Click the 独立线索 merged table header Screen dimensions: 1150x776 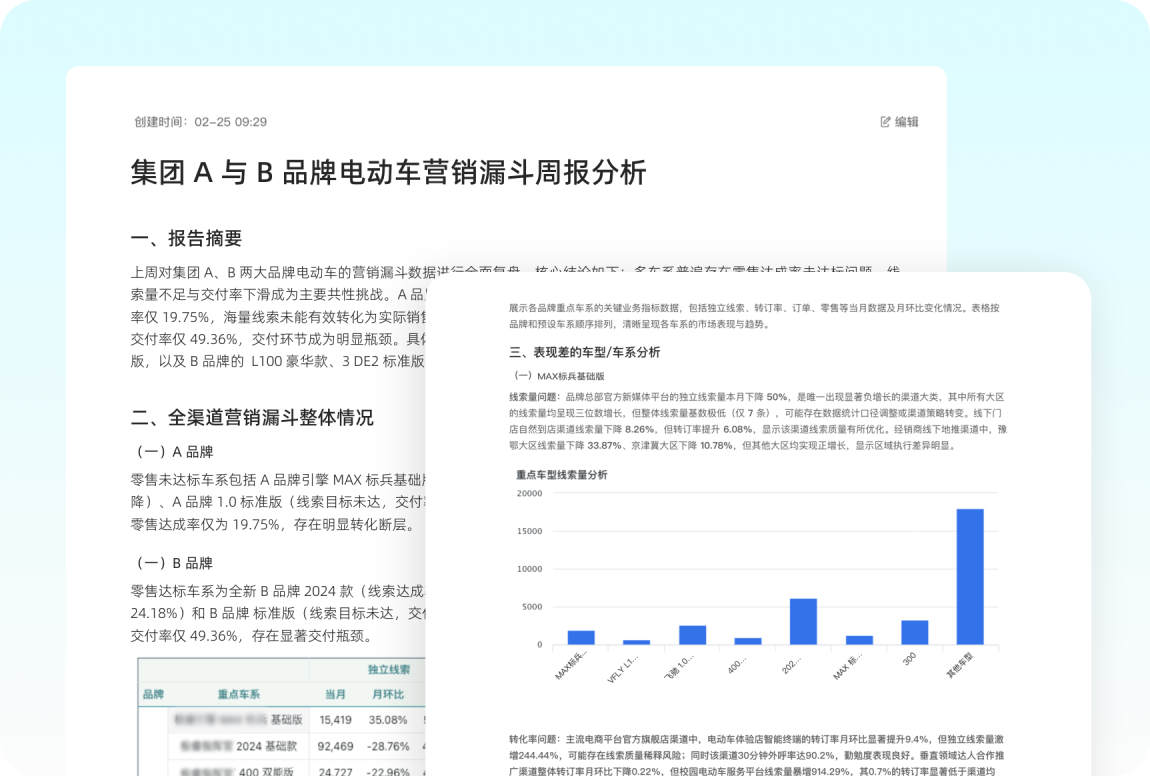[x=390, y=668]
